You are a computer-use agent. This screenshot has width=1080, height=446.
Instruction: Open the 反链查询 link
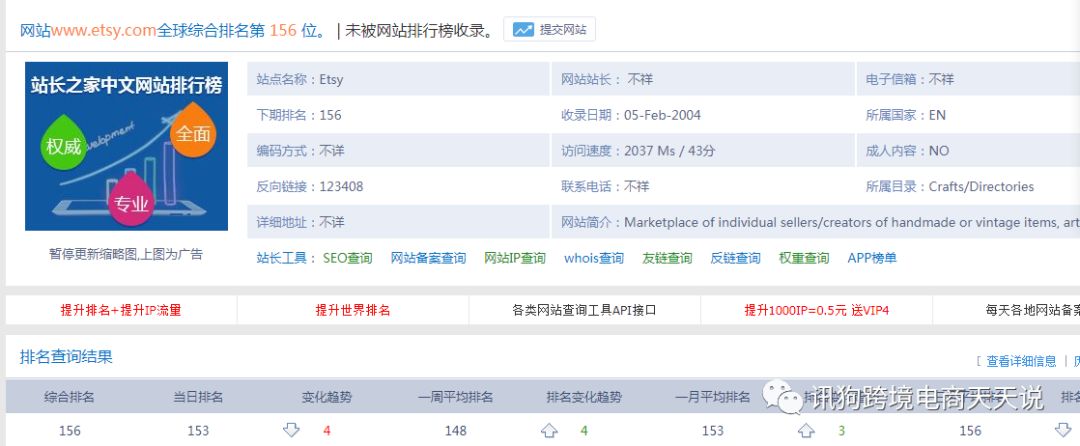735,258
